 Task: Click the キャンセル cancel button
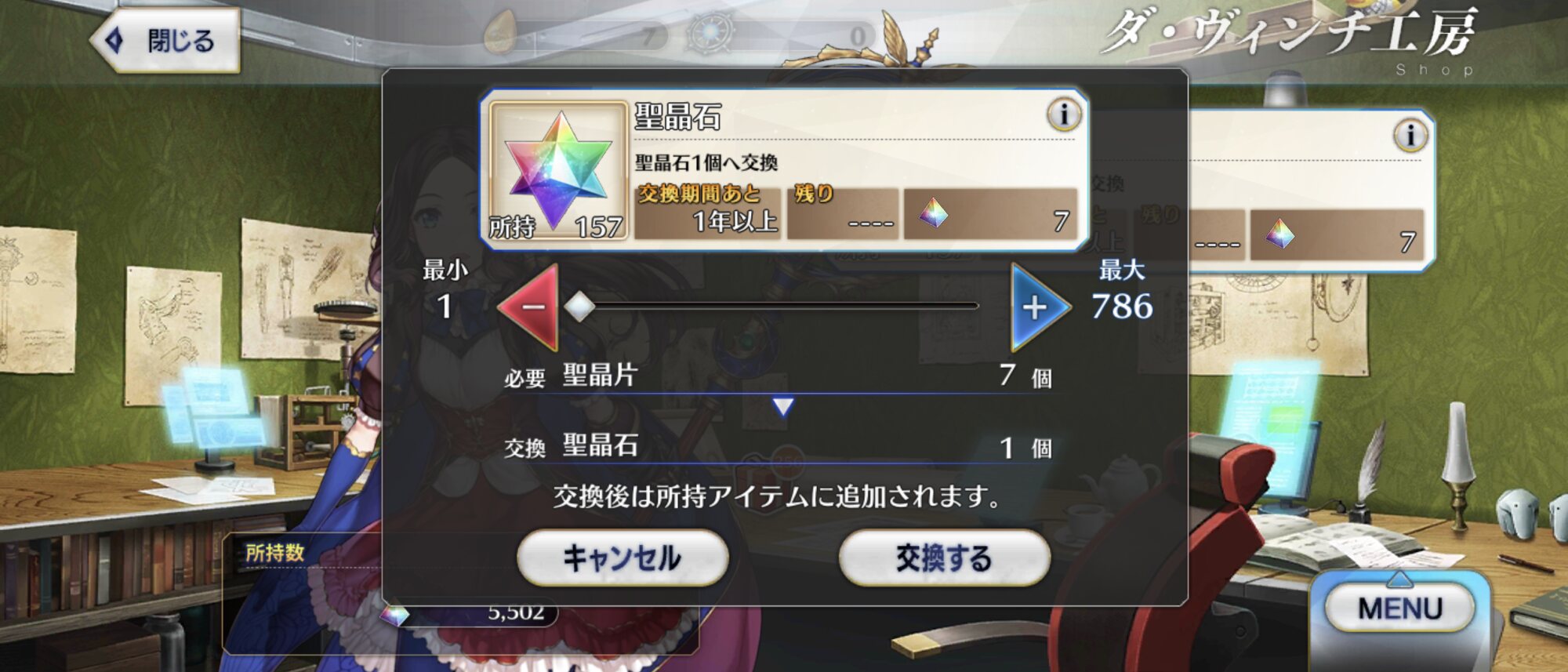622,558
